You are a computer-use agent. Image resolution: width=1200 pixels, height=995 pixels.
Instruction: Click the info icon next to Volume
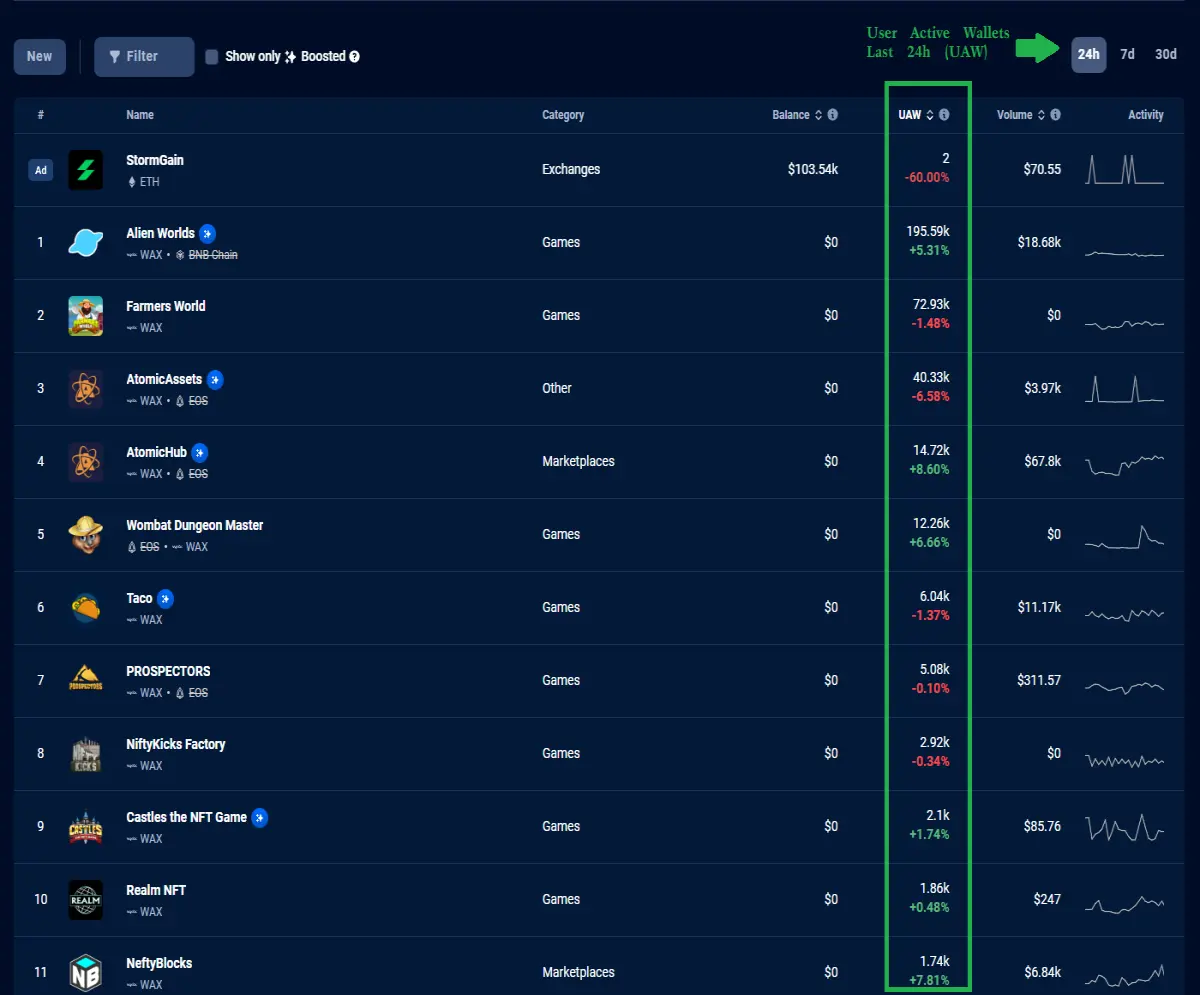1055,115
